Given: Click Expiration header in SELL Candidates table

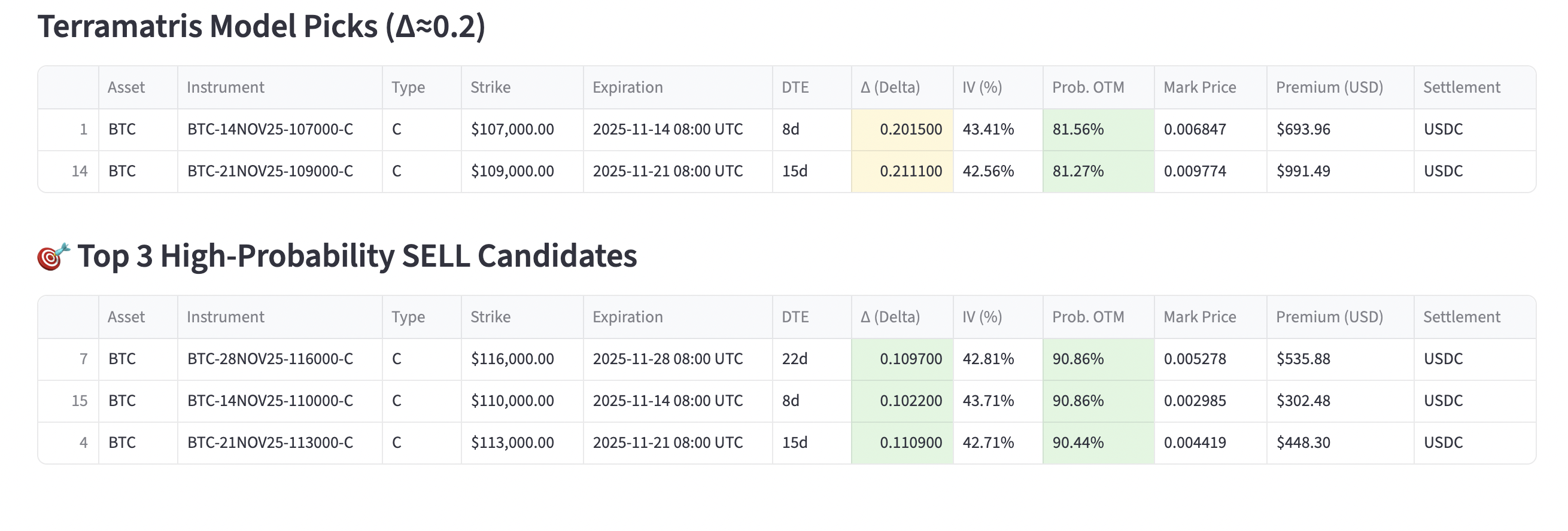Looking at the screenshot, I should 628,317.
